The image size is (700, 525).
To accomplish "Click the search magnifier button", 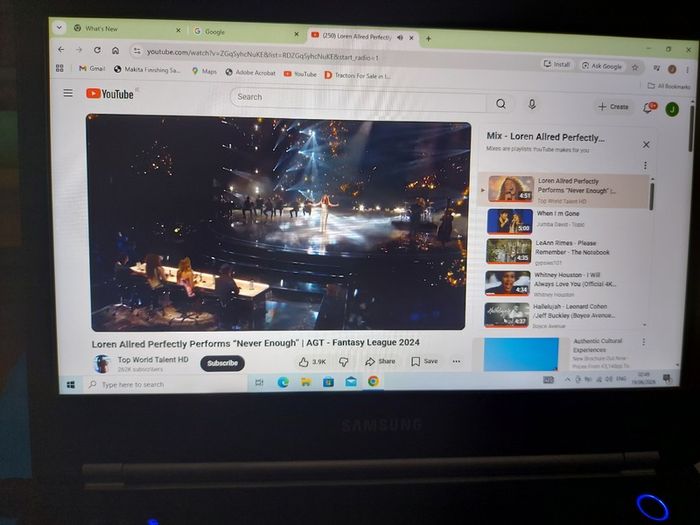I will click(x=501, y=104).
